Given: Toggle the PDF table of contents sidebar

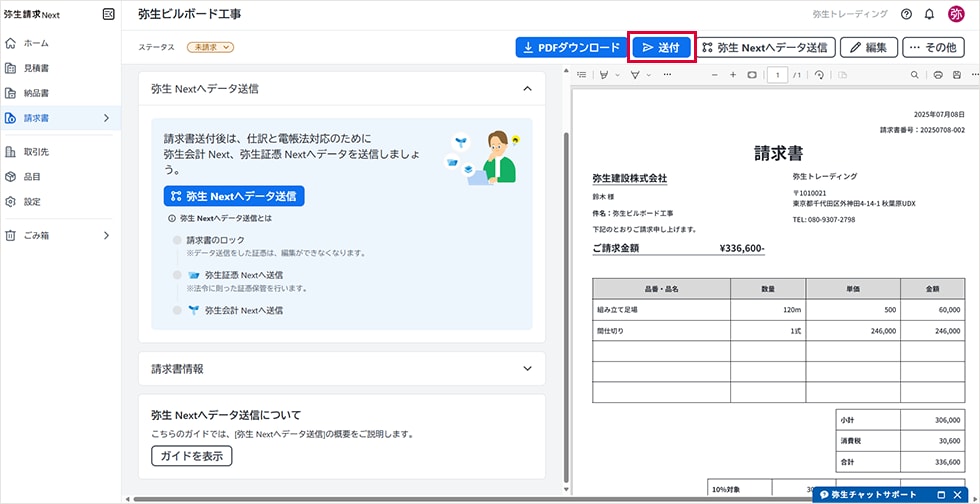Looking at the screenshot, I should pyautogui.click(x=582, y=75).
